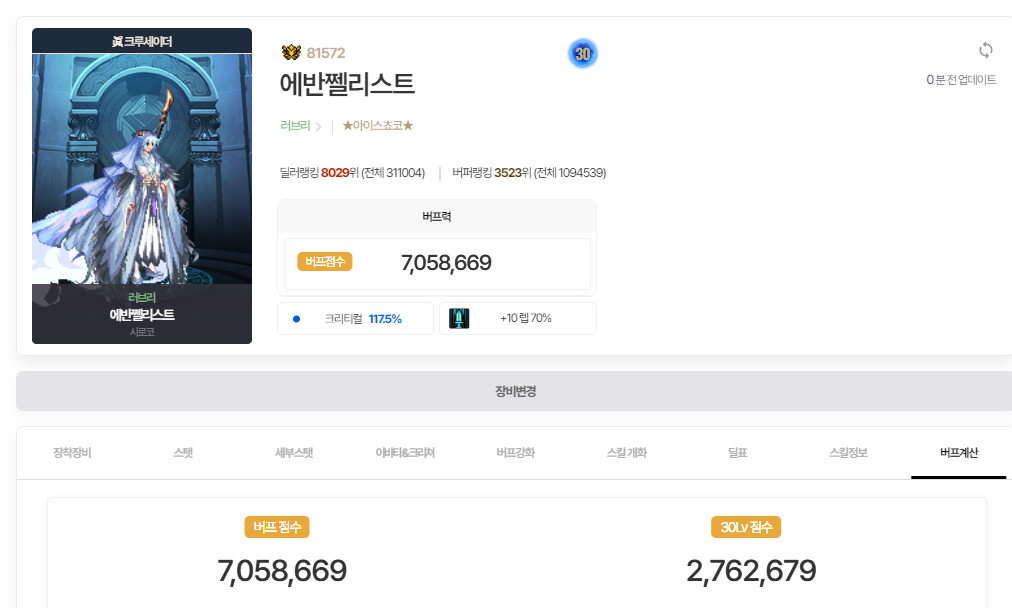Switch to the 버프강화 tab
Image resolution: width=1012 pixels, height=608 pixels.
click(x=516, y=453)
